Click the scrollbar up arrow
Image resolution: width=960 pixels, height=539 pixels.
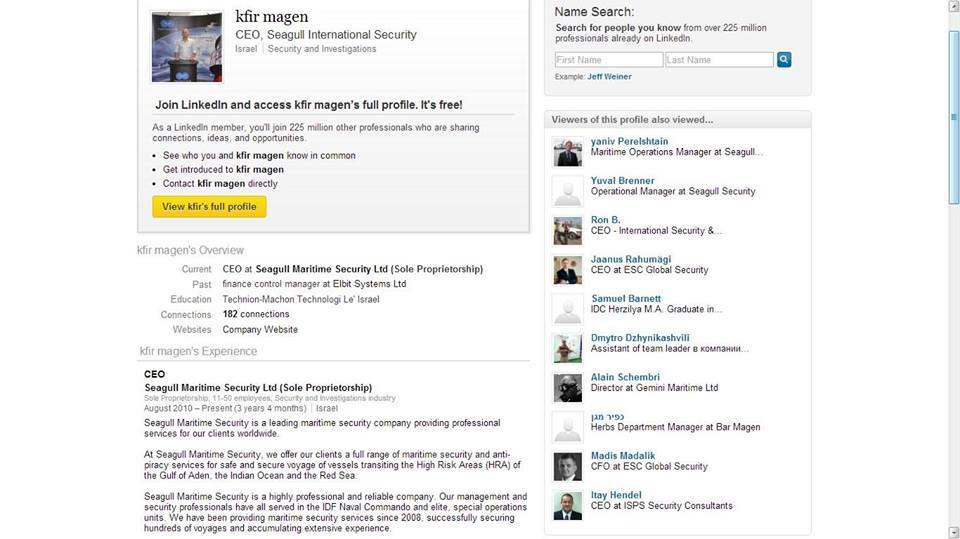pyautogui.click(x=953, y=7)
